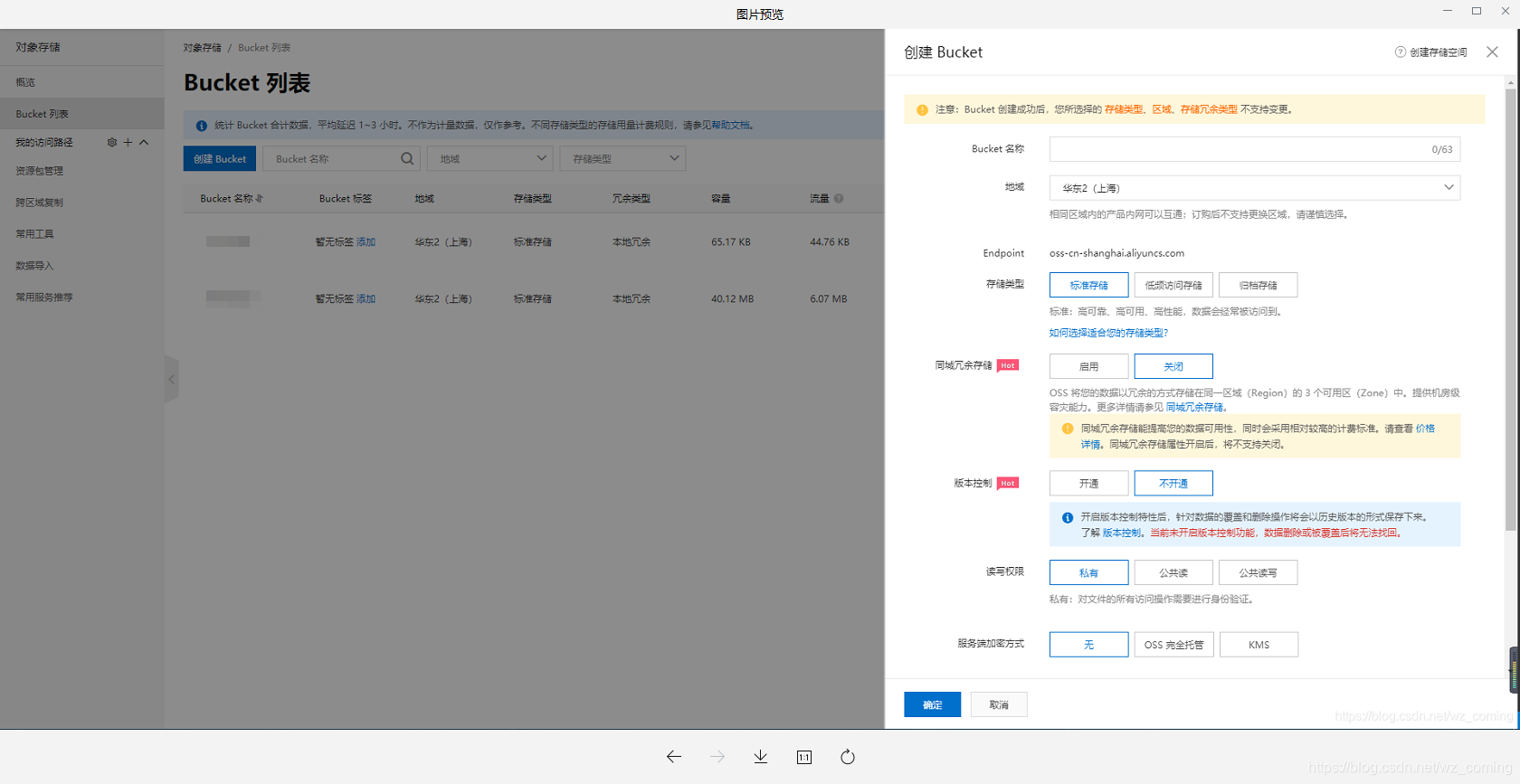Click the question icon beside 流量 header
The image size is (1520, 784).
(x=839, y=198)
